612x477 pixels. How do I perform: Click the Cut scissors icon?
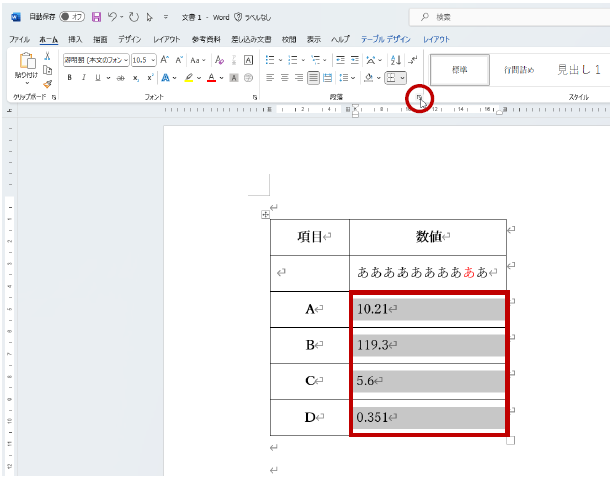47,57
